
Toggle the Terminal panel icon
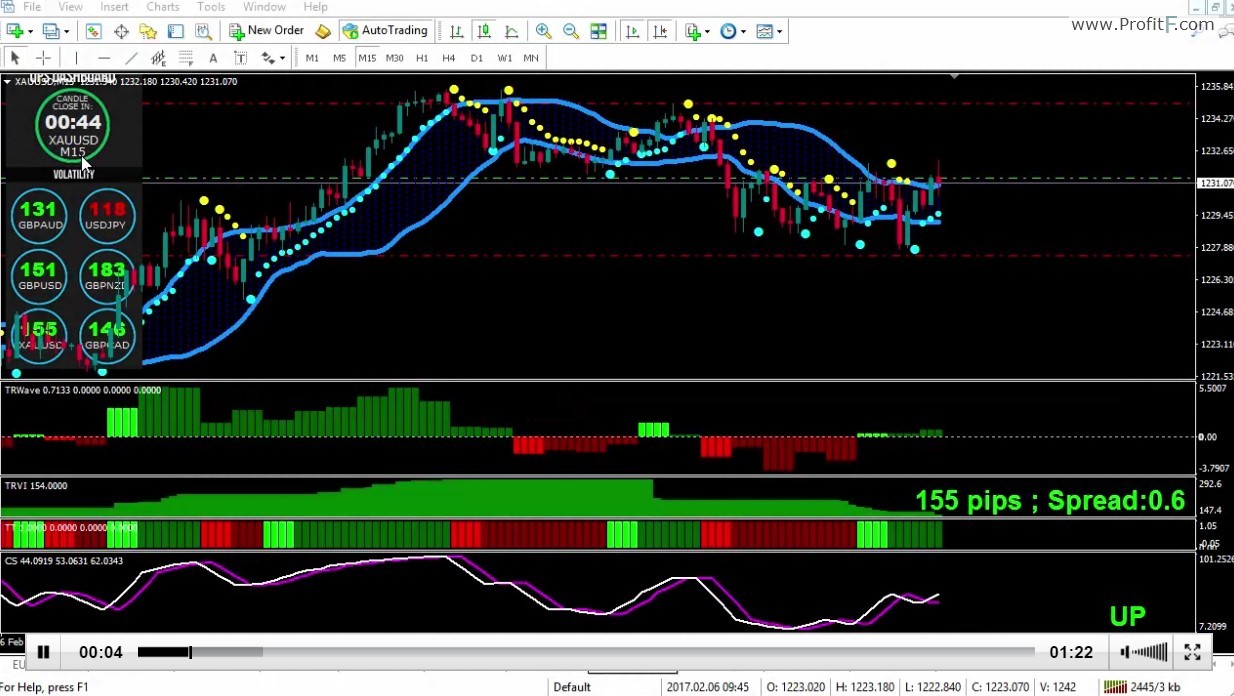coord(175,31)
